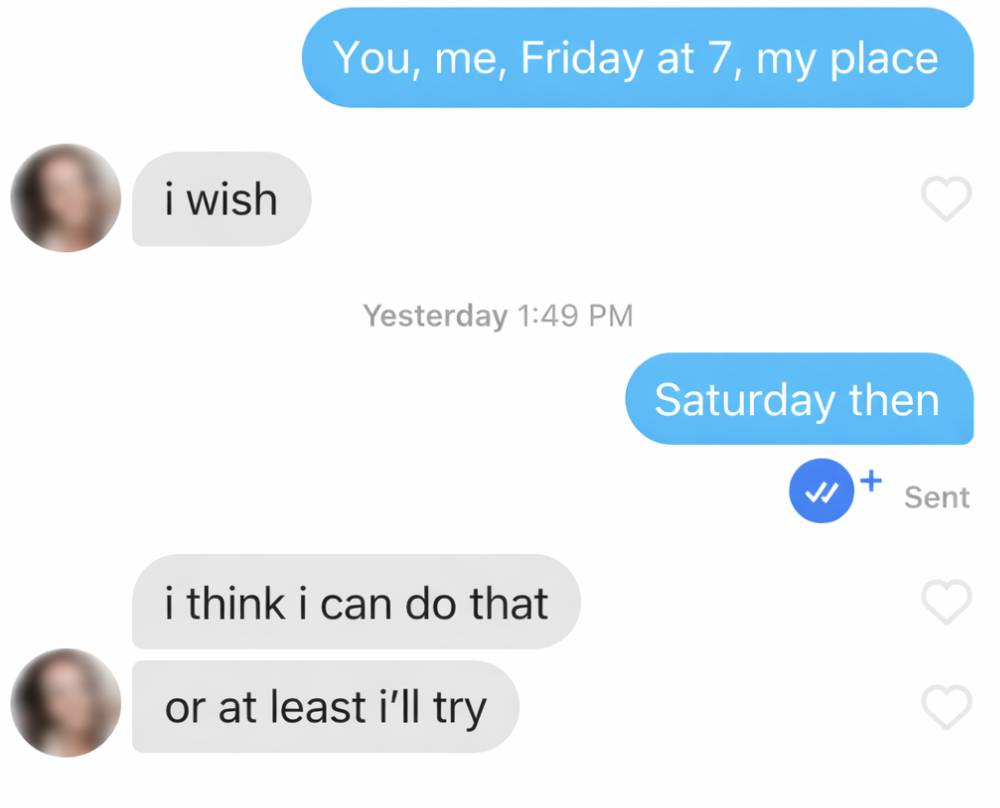Open the blurred profile avatar next to "i wish"
This screenshot has height=808, width=1000.
click(64, 197)
